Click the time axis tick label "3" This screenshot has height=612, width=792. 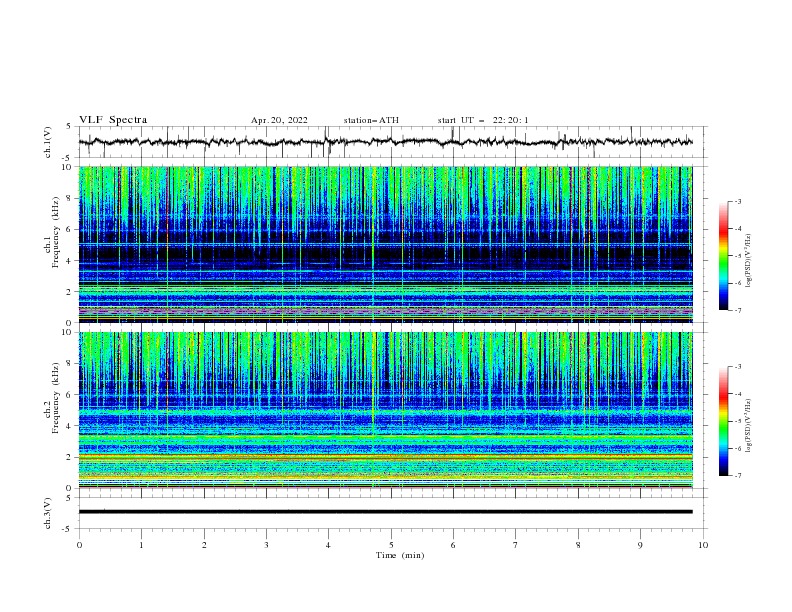click(x=266, y=545)
